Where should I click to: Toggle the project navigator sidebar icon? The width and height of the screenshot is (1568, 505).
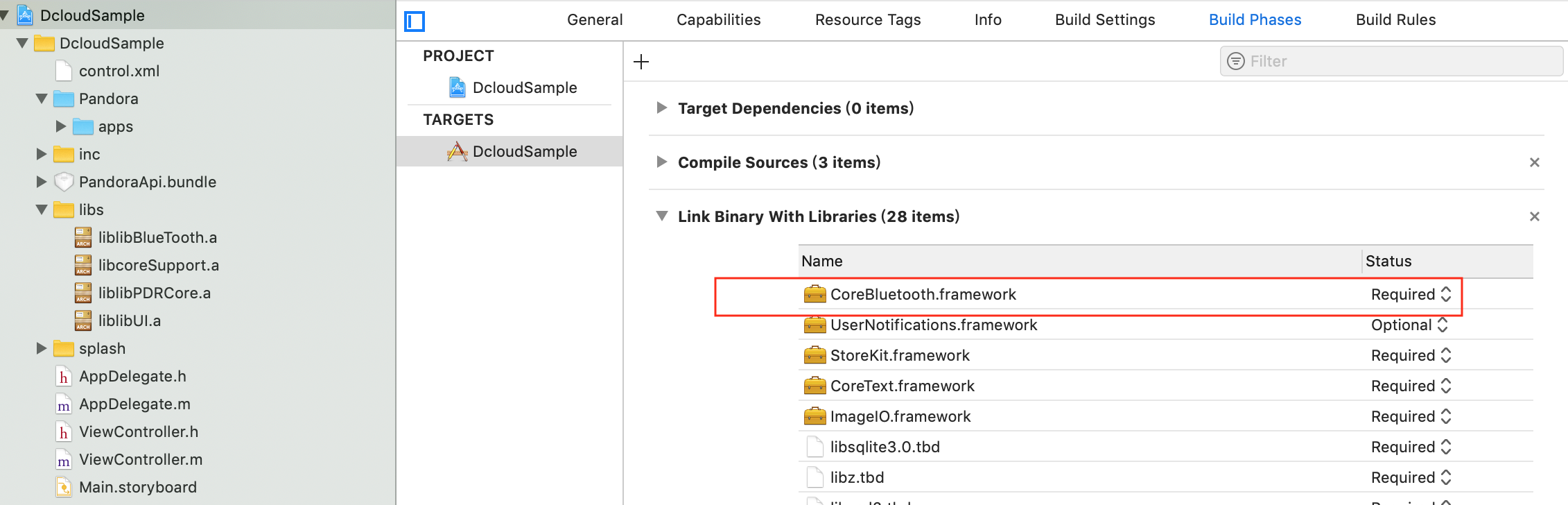[415, 22]
